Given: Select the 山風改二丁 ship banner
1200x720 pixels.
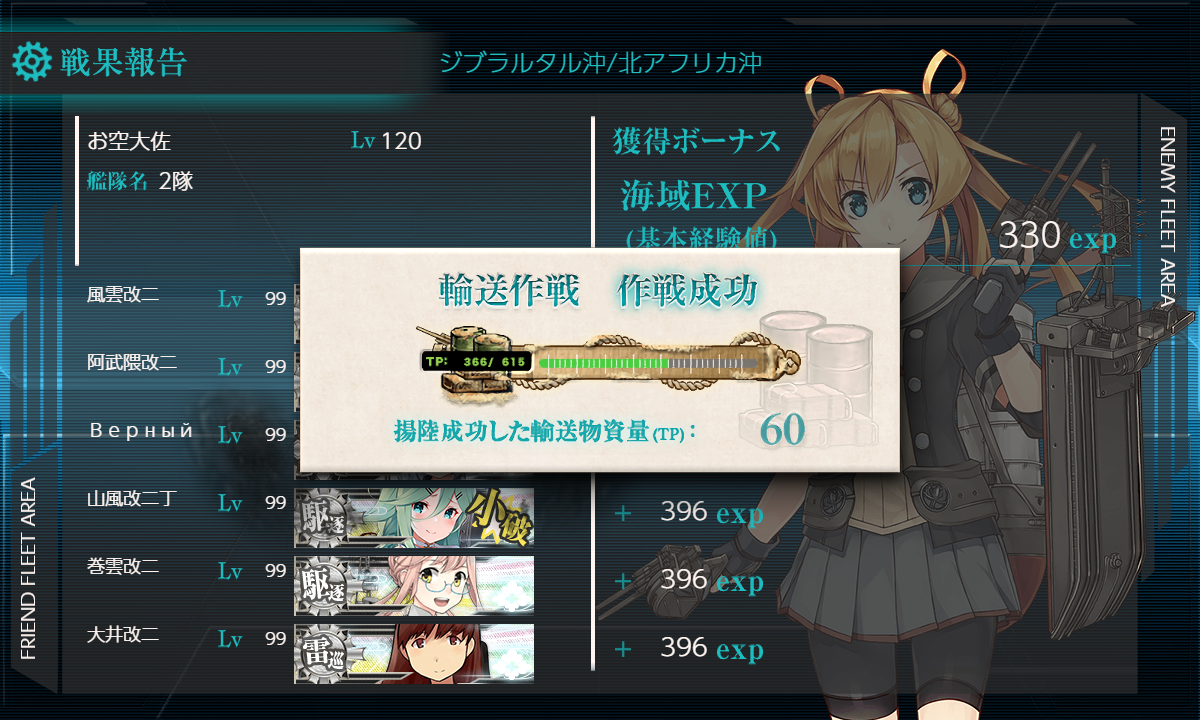Looking at the screenshot, I should click(414, 518).
